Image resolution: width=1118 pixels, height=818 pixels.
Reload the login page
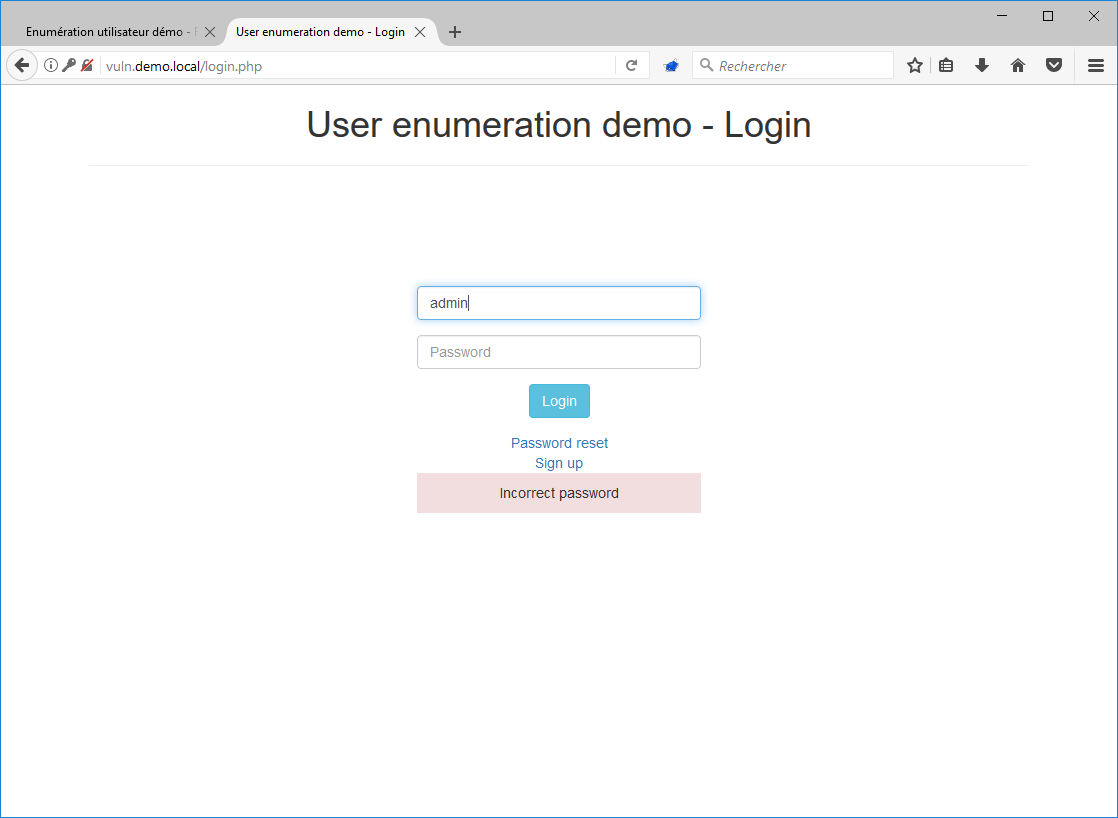coord(632,64)
